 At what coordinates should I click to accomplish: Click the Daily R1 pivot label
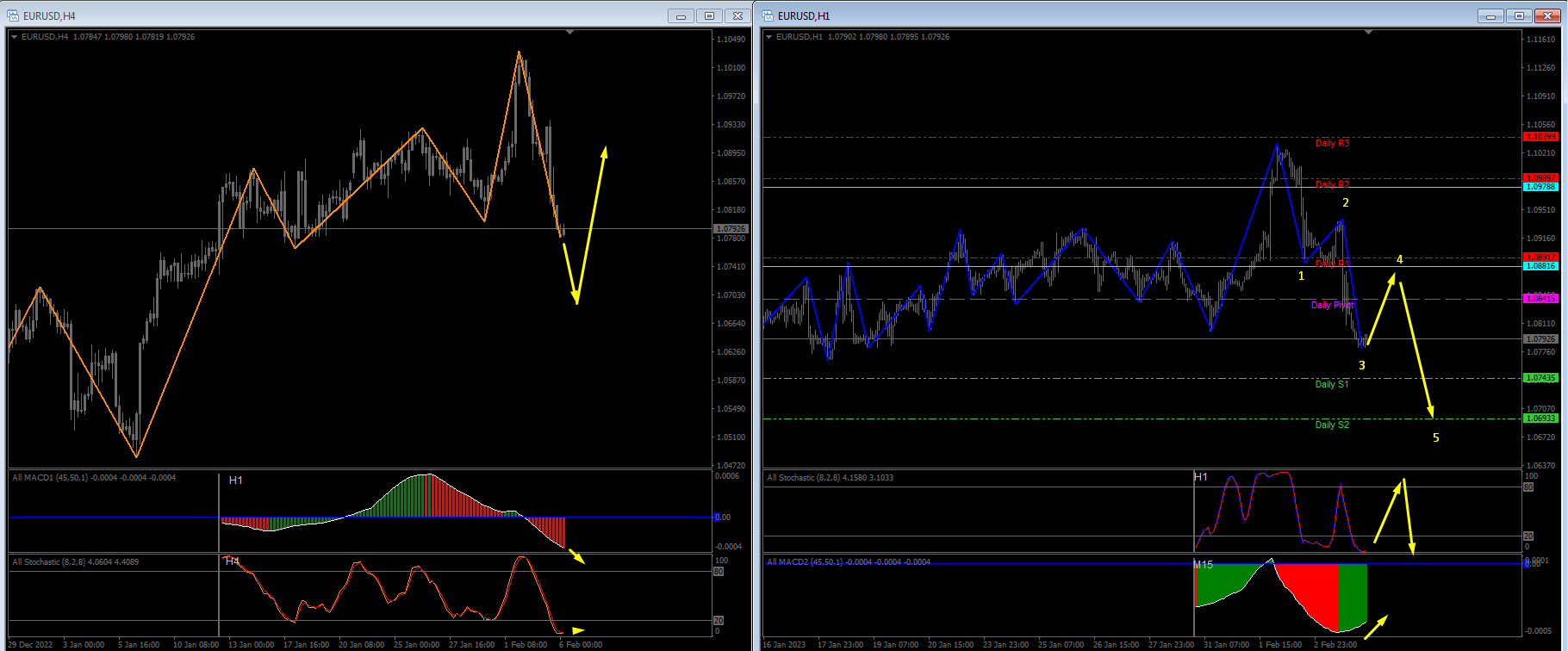[x=1332, y=263]
